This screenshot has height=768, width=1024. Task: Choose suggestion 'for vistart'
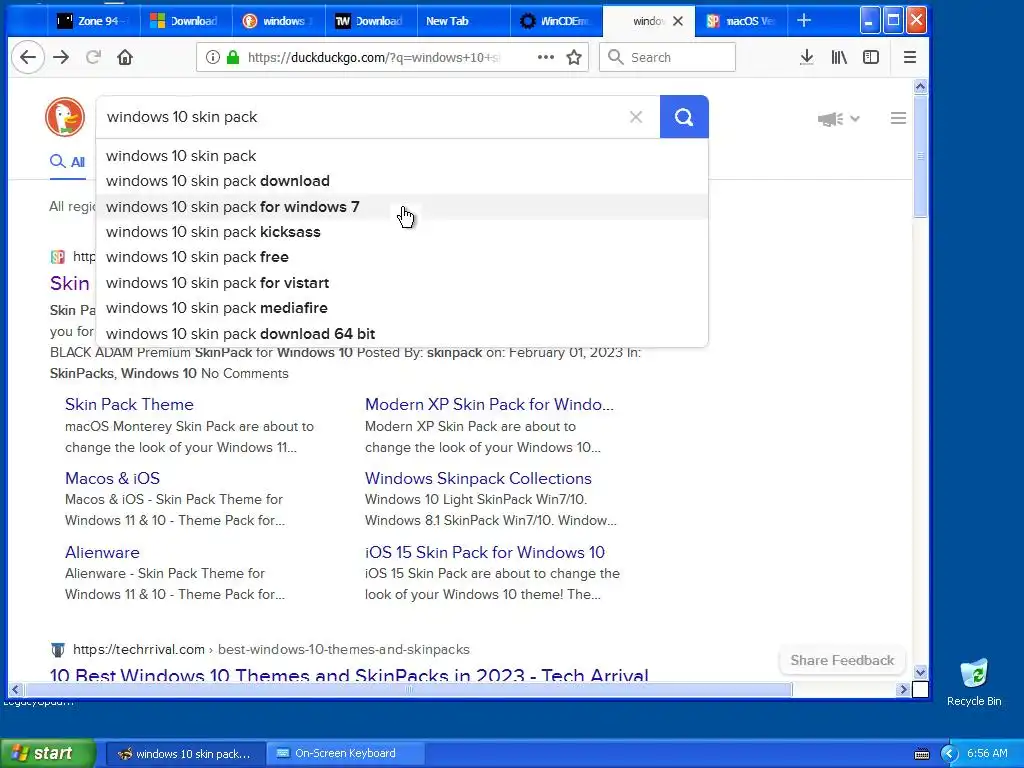(402, 283)
